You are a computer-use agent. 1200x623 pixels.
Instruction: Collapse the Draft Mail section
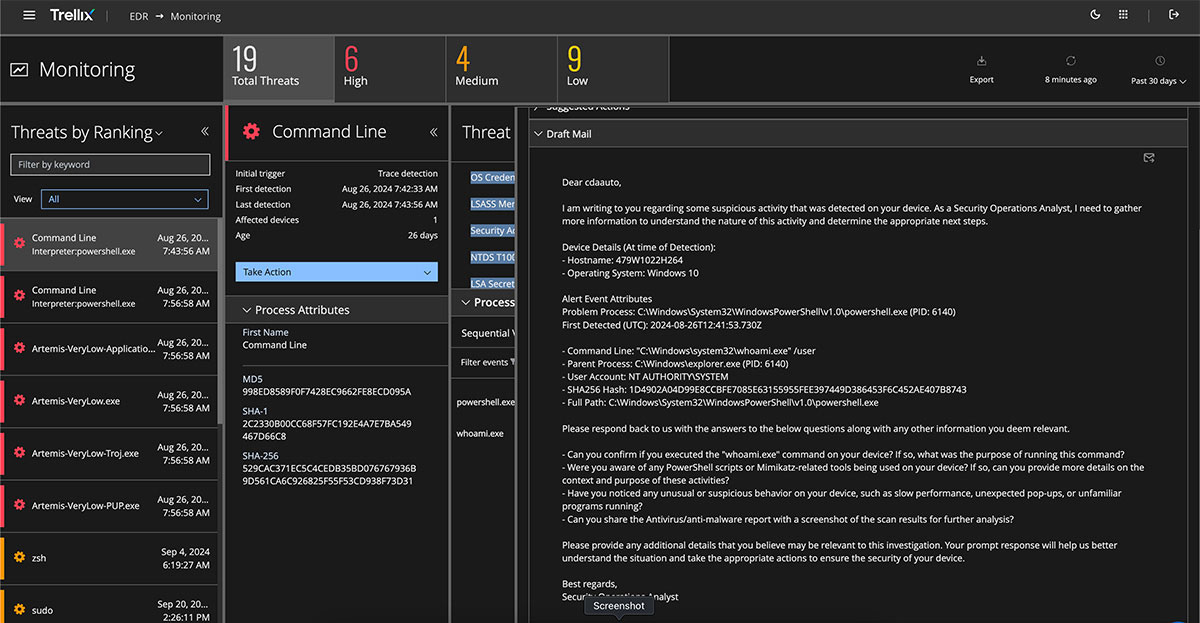point(537,134)
